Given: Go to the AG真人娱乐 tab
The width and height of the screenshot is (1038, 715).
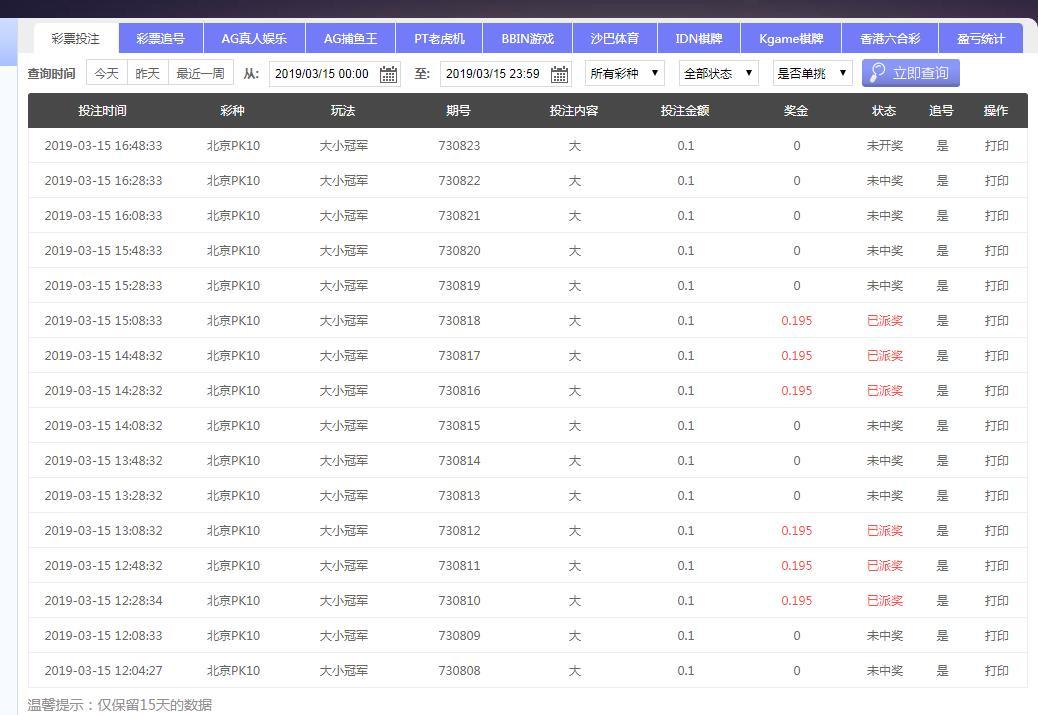Looking at the screenshot, I should point(254,38).
